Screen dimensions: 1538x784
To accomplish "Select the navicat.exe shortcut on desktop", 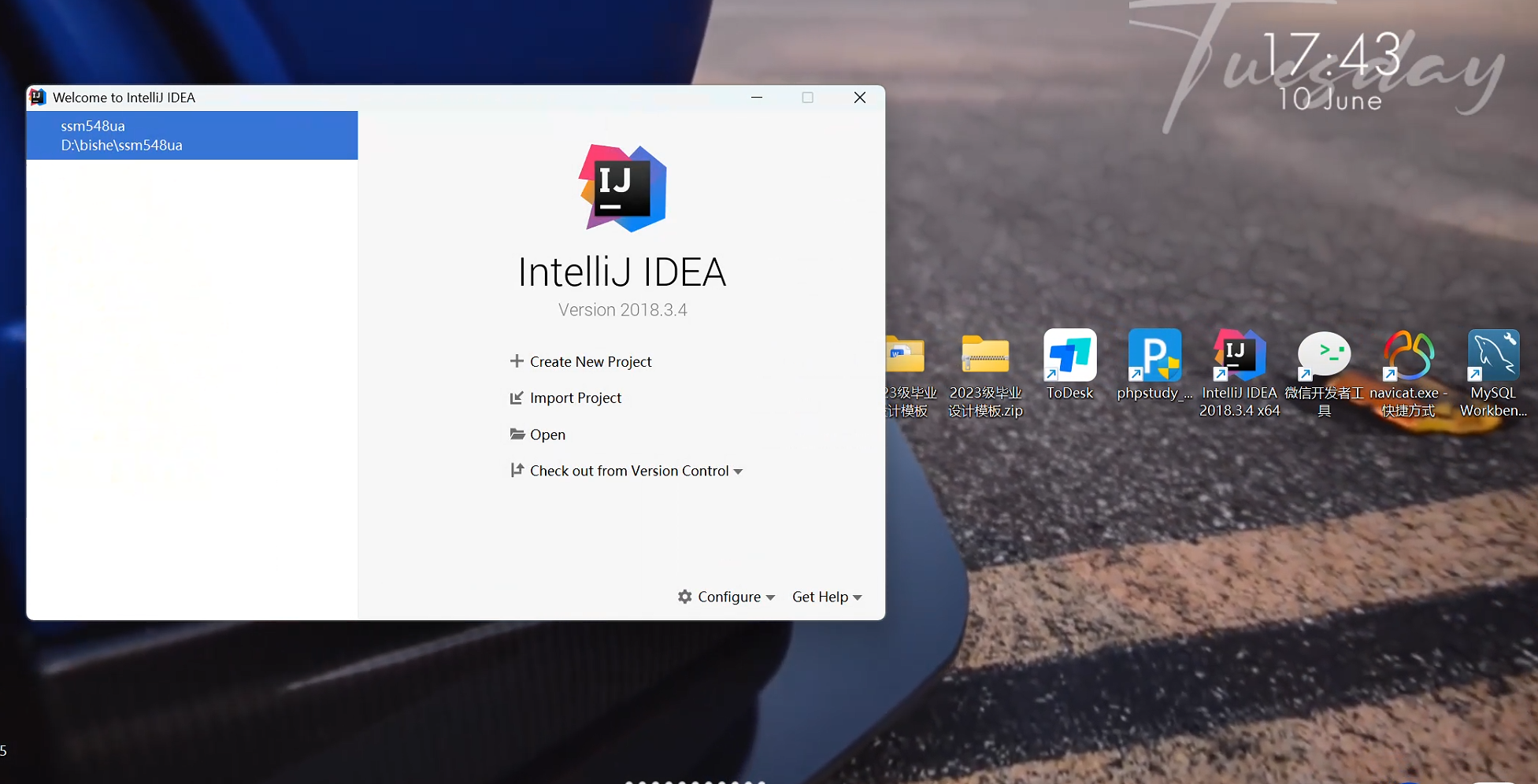I will [1409, 373].
